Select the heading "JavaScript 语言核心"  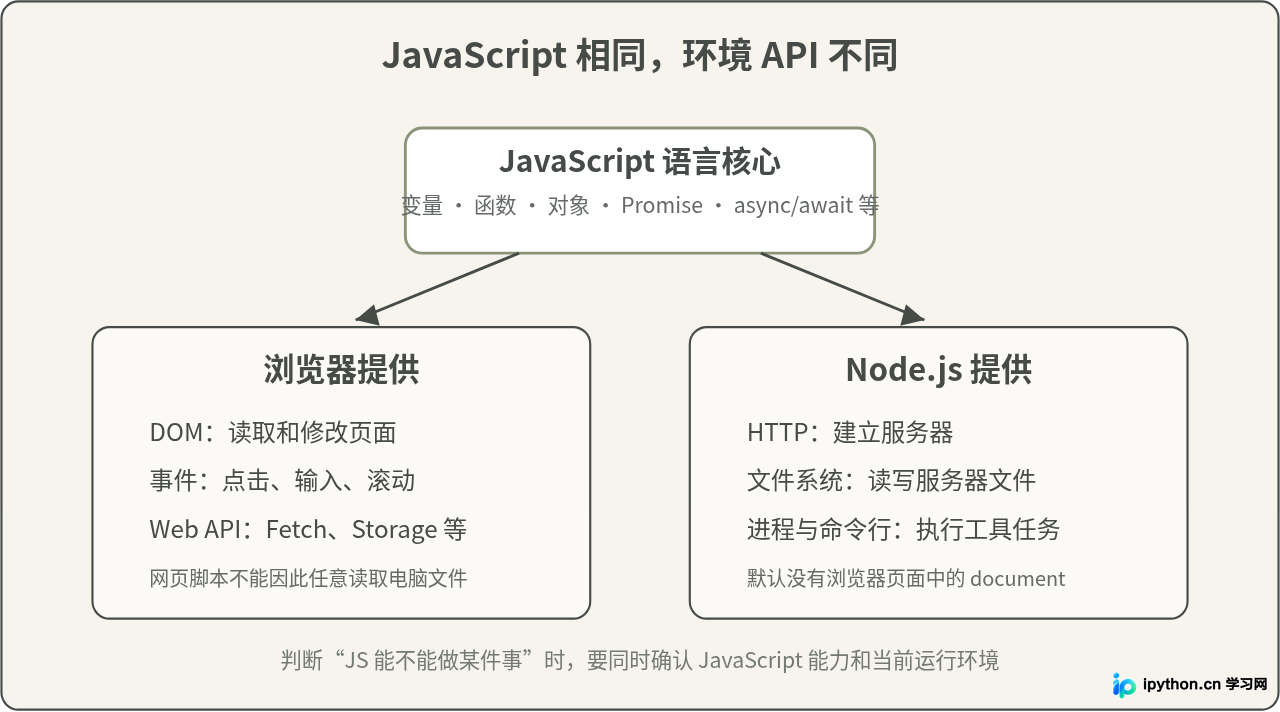(x=640, y=161)
